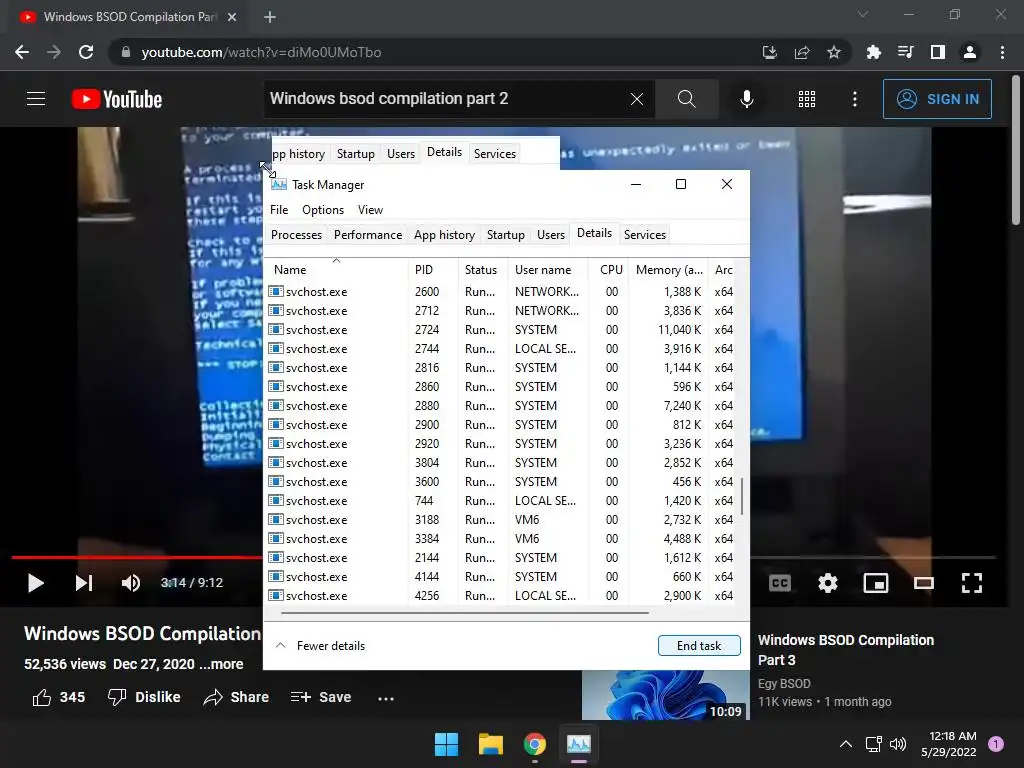
Task: Toggle closed captions on video
Action: 780,583
